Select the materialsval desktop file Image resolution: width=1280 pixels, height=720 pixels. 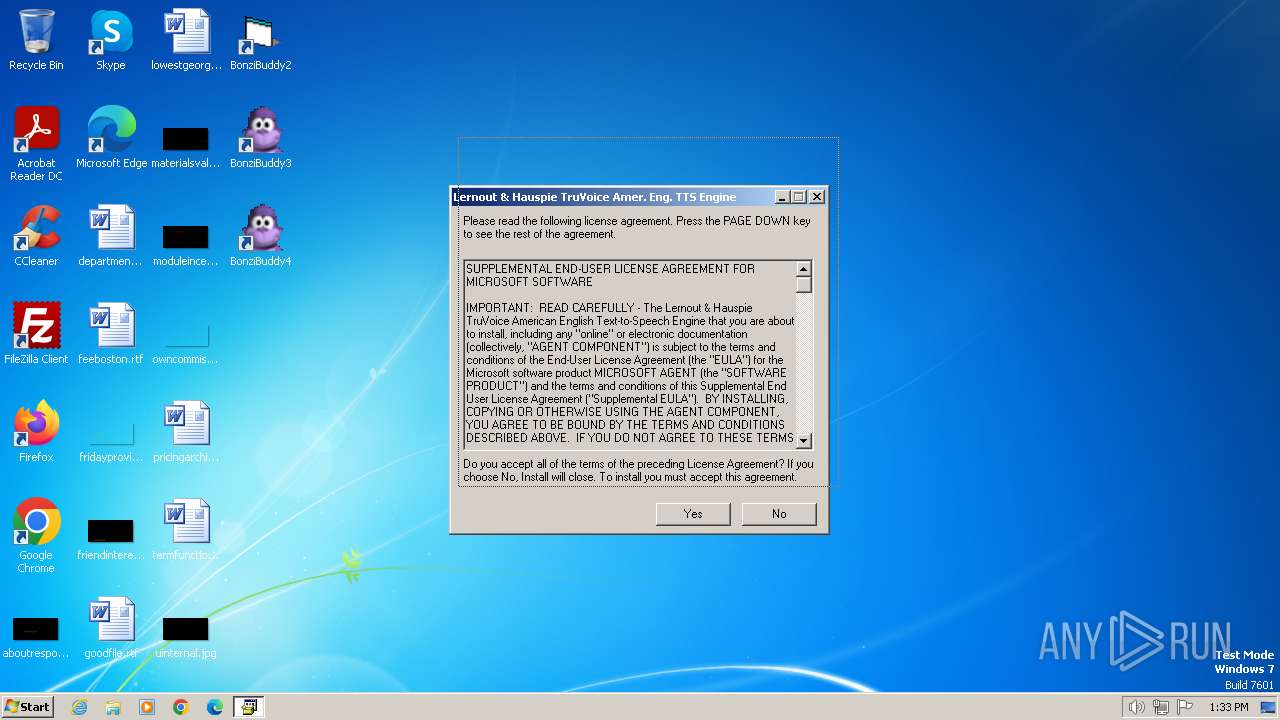point(186,145)
